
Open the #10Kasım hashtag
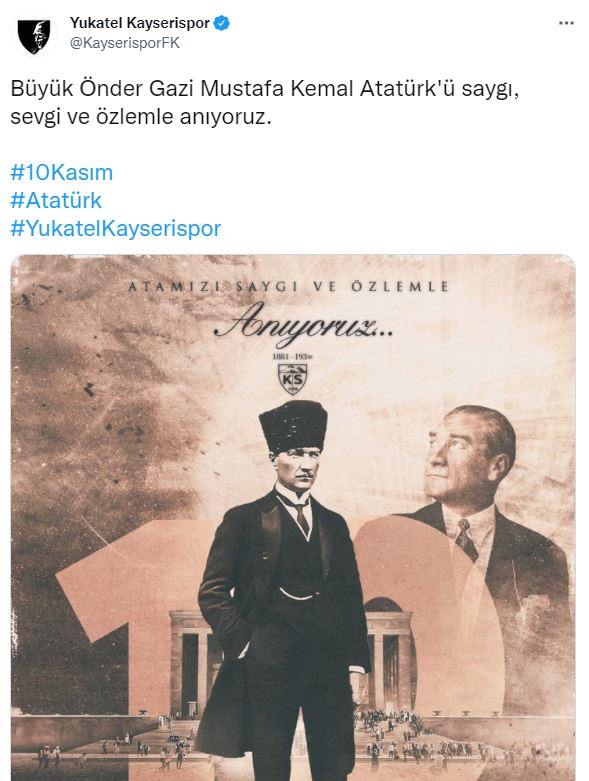click(62, 173)
